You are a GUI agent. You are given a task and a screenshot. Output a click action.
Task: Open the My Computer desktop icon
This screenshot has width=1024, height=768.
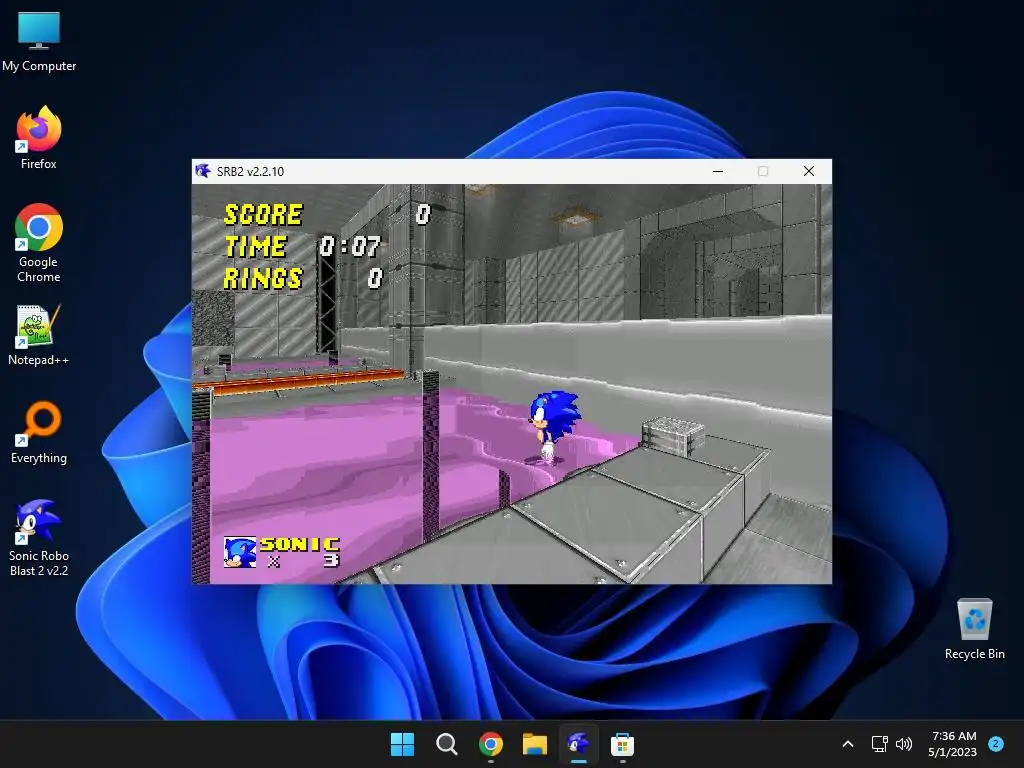pyautogui.click(x=39, y=42)
